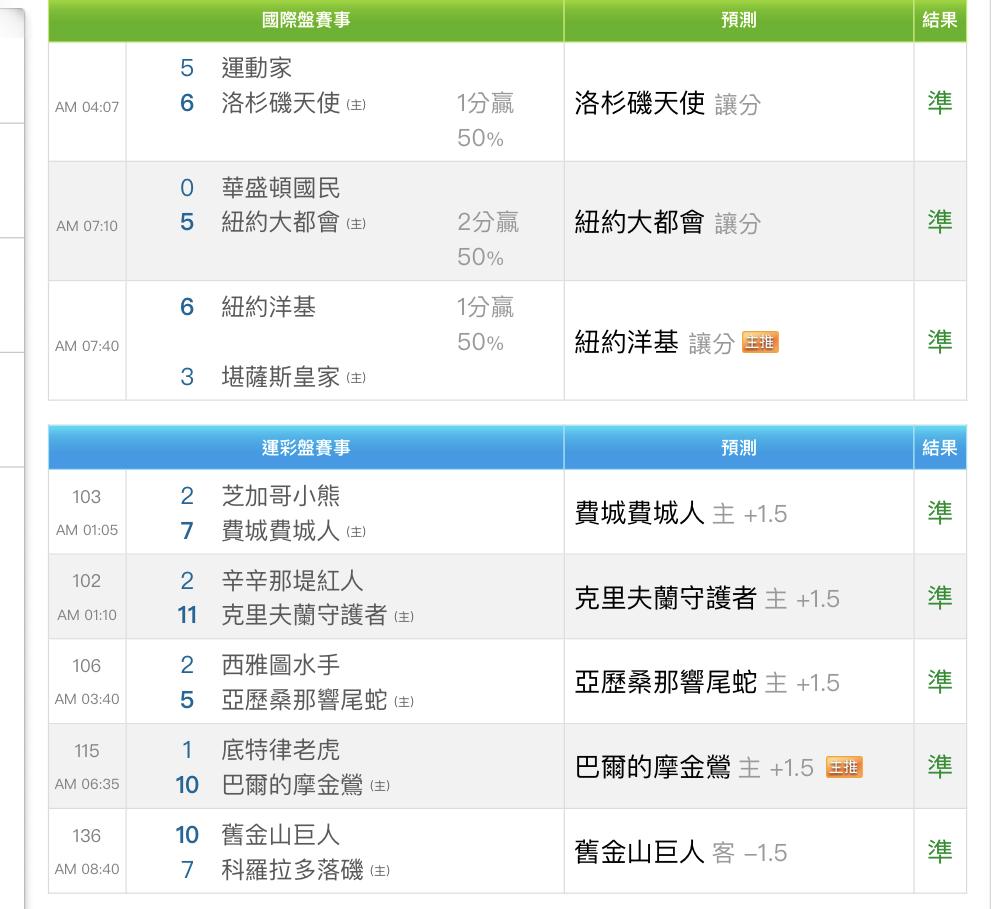Select the AM 08:40 start time

click(x=87, y=869)
